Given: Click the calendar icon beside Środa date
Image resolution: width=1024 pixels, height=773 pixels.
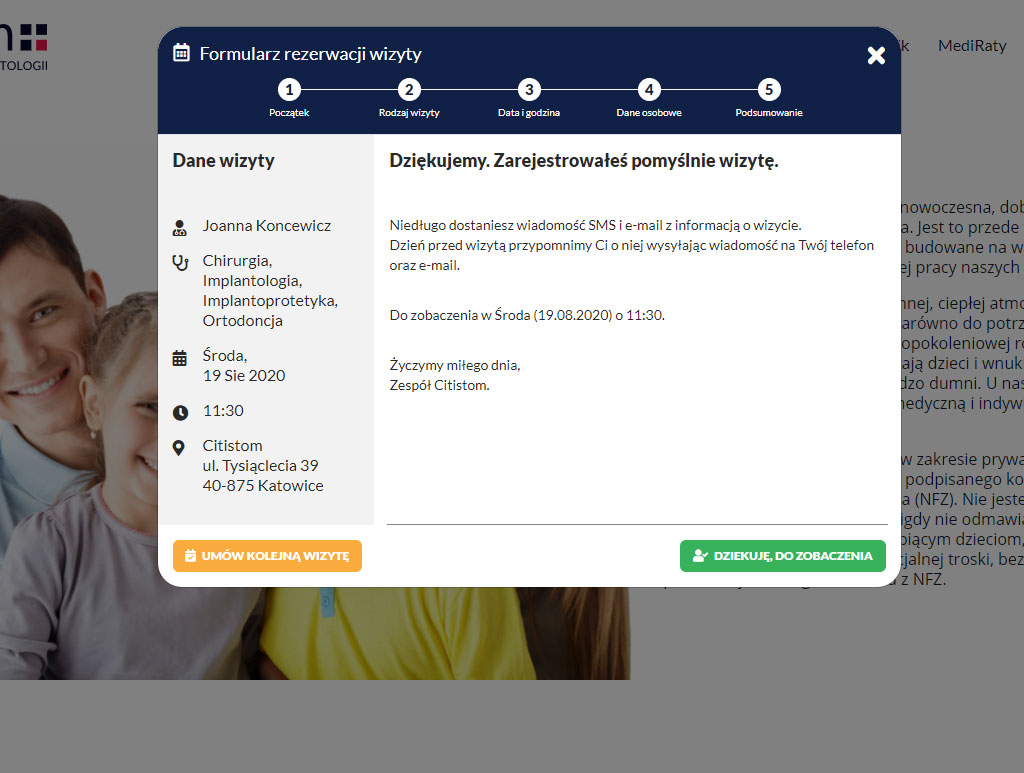Looking at the screenshot, I should click(180, 358).
